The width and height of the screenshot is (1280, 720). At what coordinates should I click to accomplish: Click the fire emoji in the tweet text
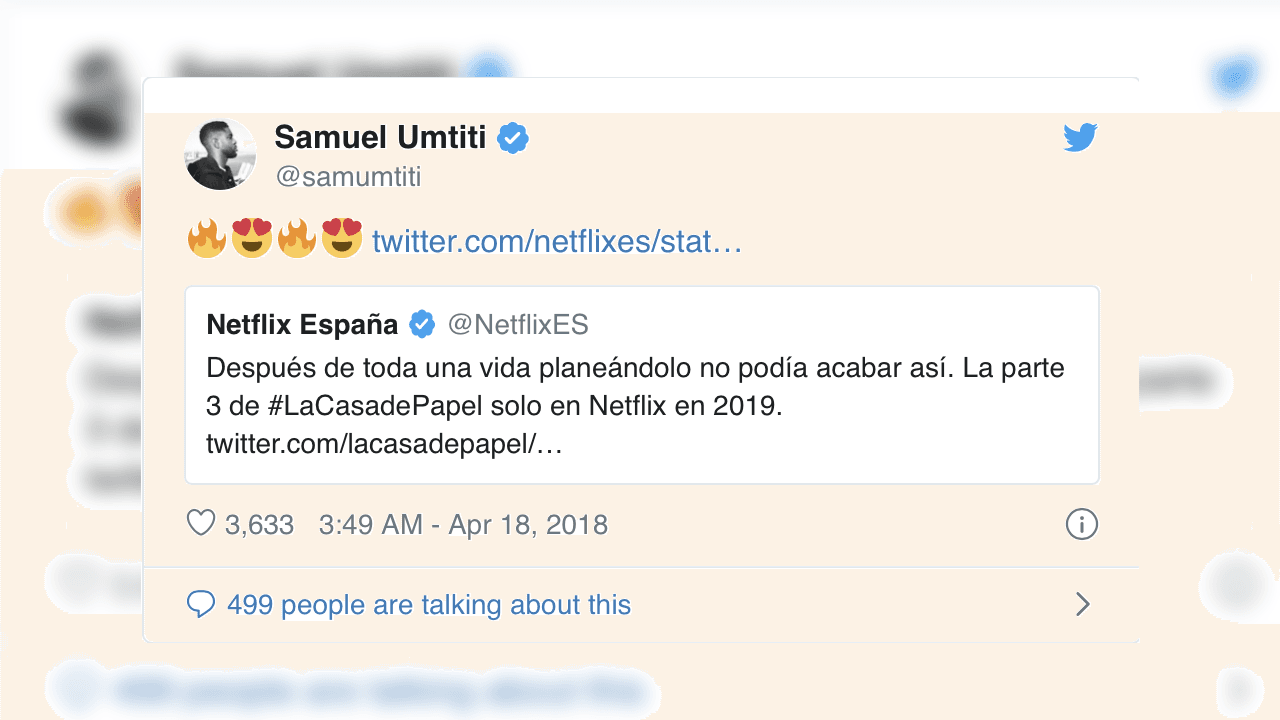(x=206, y=239)
